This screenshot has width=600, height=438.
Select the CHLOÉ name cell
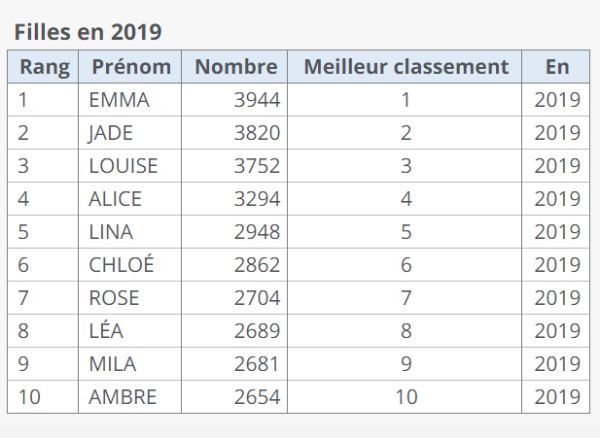pyautogui.click(x=121, y=265)
